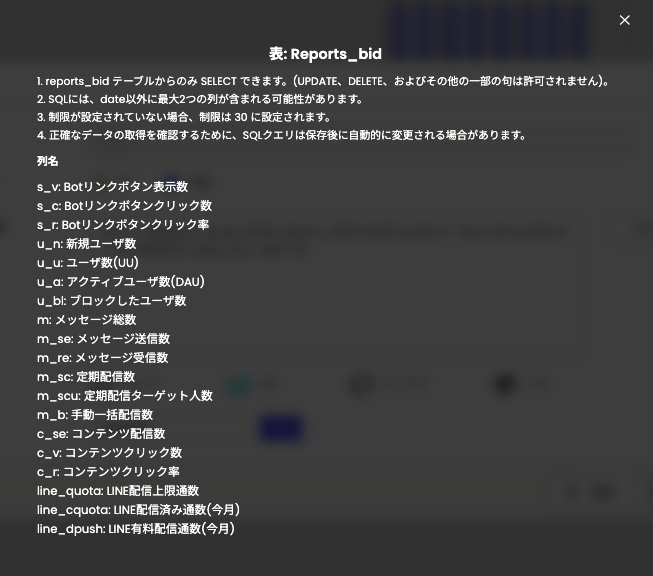Pick the u_bl ブロックしたユーザ数 entry
Image resolution: width=653 pixels, height=576 pixels.
(111, 301)
